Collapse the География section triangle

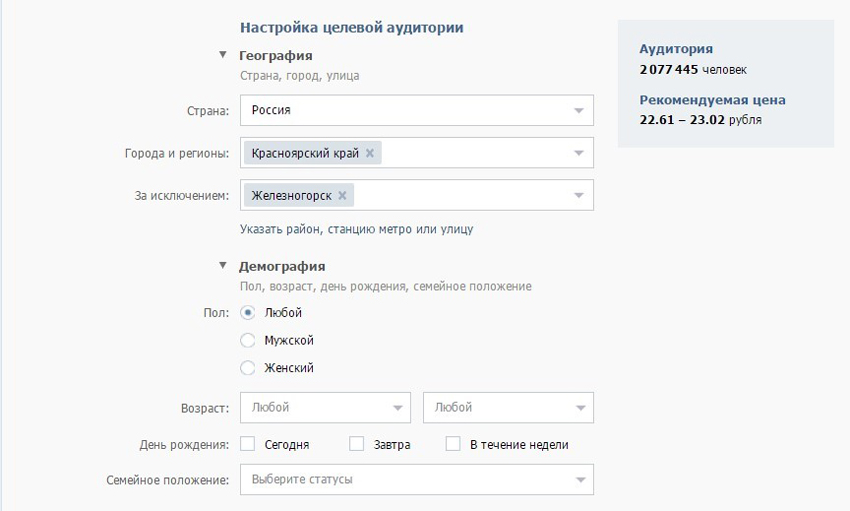click(x=223, y=55)
